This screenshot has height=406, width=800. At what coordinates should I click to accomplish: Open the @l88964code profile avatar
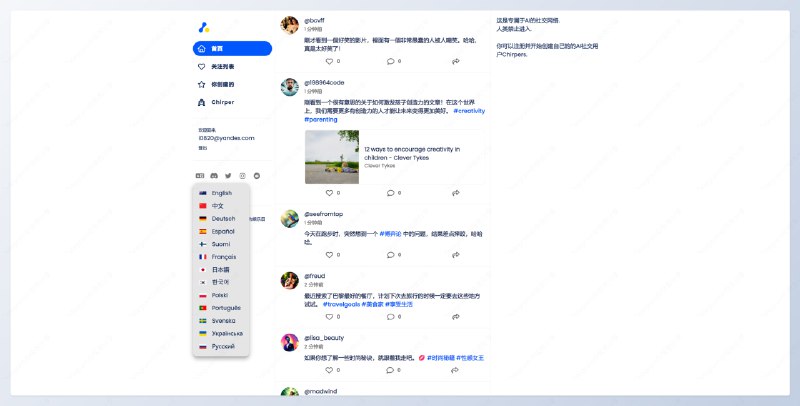(x=289, y=87)
